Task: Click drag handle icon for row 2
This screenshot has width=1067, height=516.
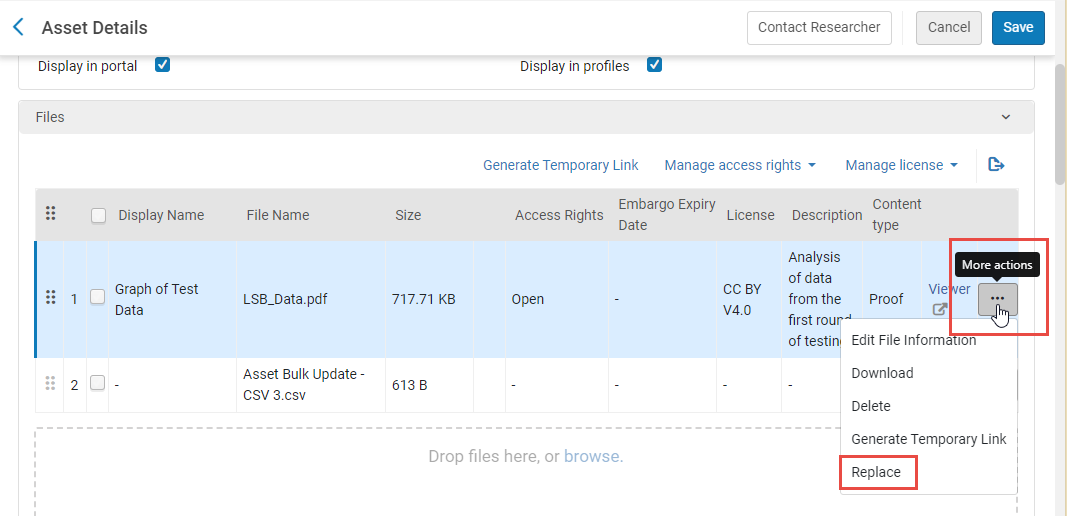Action: [x=50, y=384]
